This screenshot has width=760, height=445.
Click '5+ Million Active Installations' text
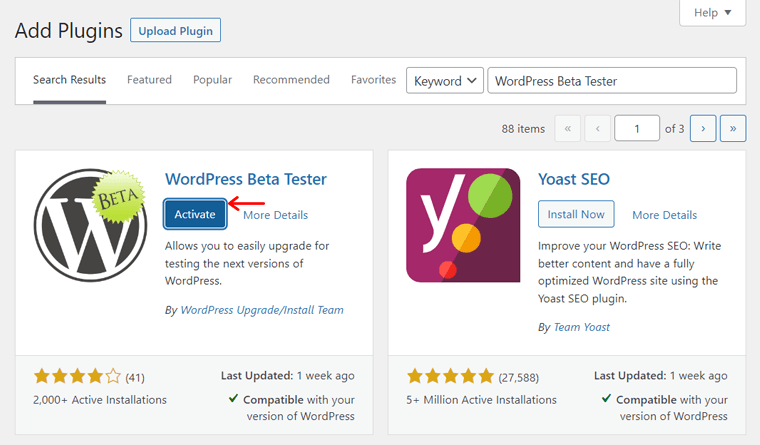(x=481, y=399)
